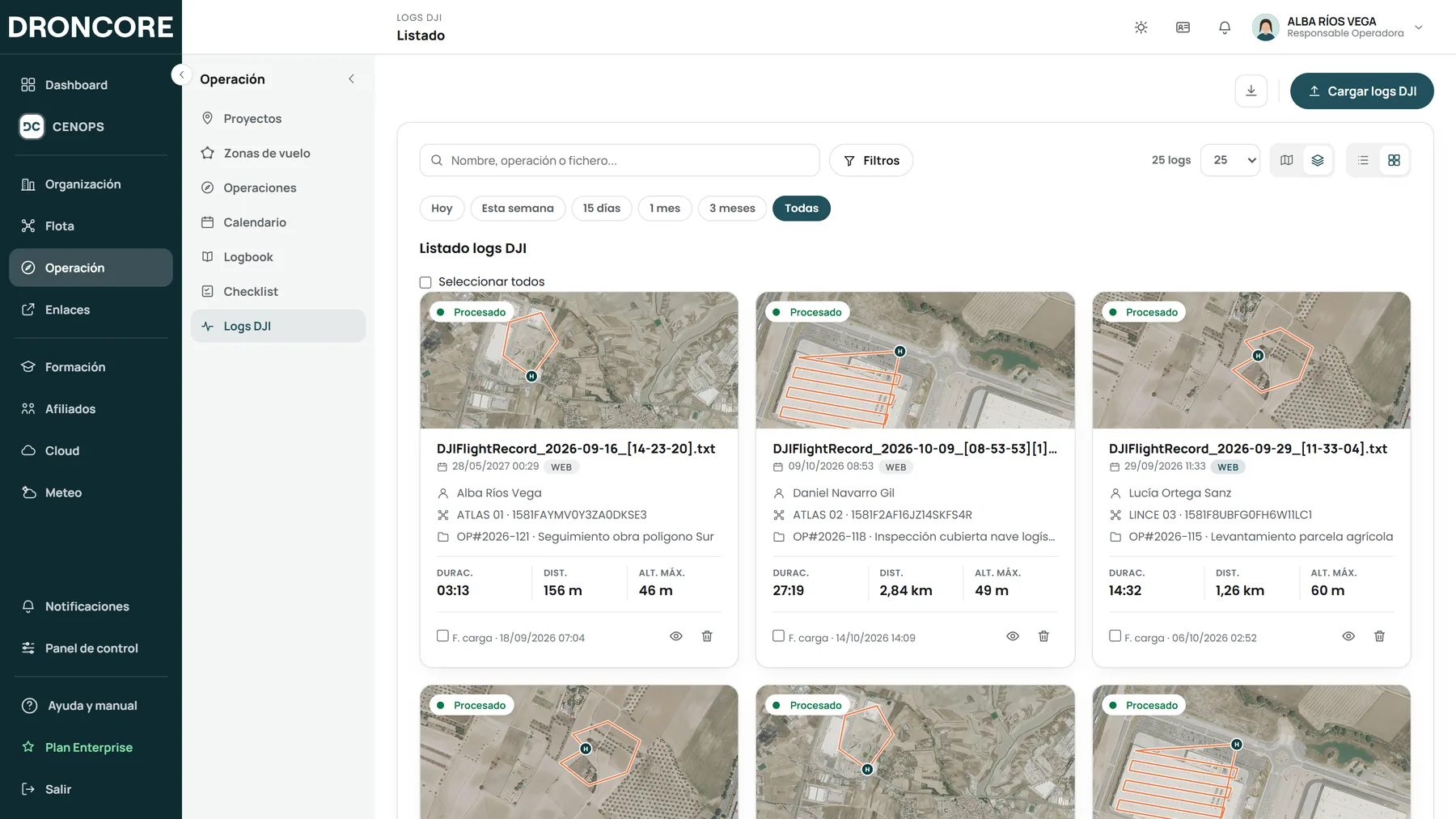Screen dimensions: 1456x819
Task: Collapse the Operación submenu panel
Action: [x=351, y=79]
